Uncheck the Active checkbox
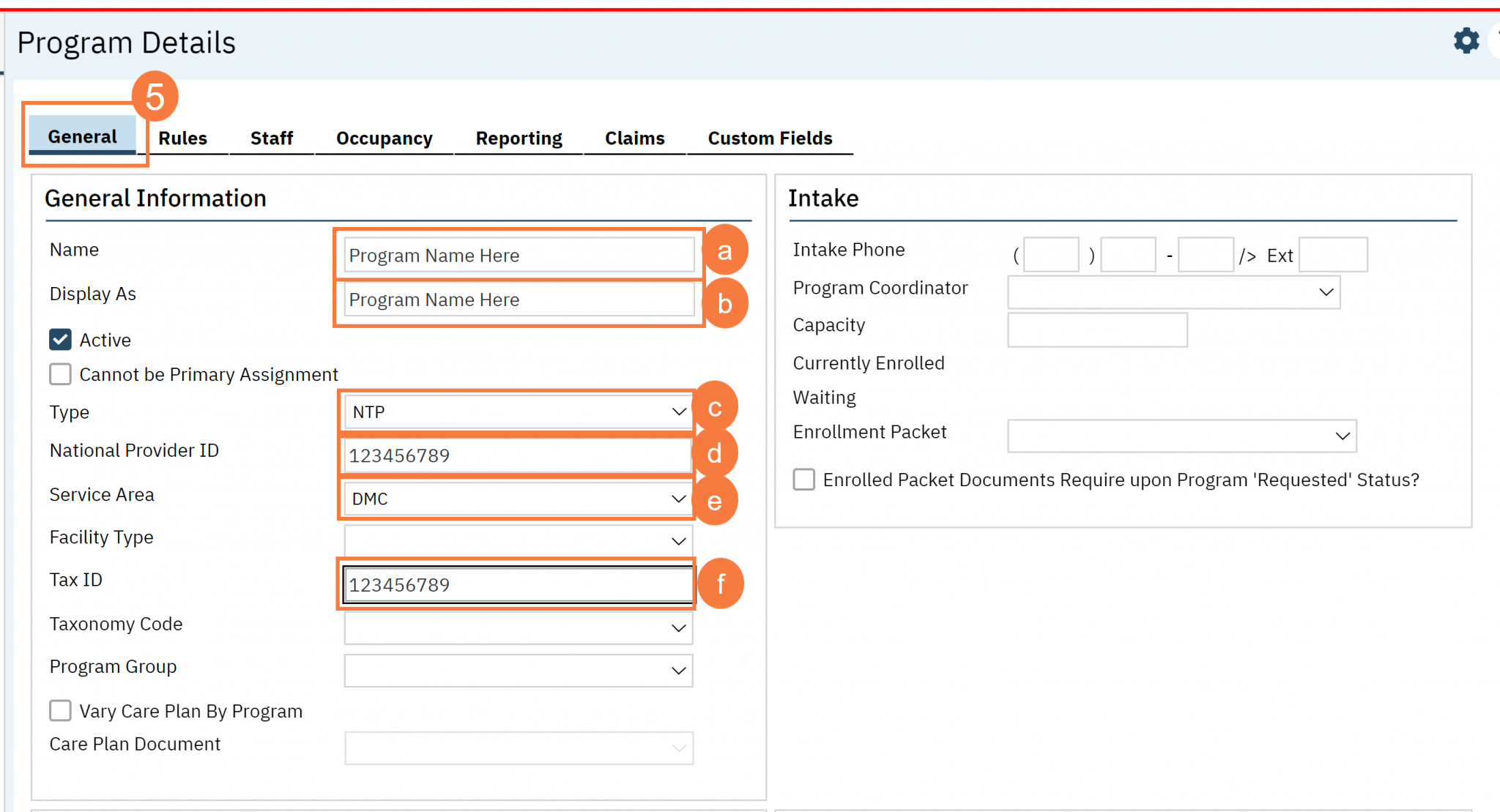Screen dimensions: 1500x812 tap(59, 338)
